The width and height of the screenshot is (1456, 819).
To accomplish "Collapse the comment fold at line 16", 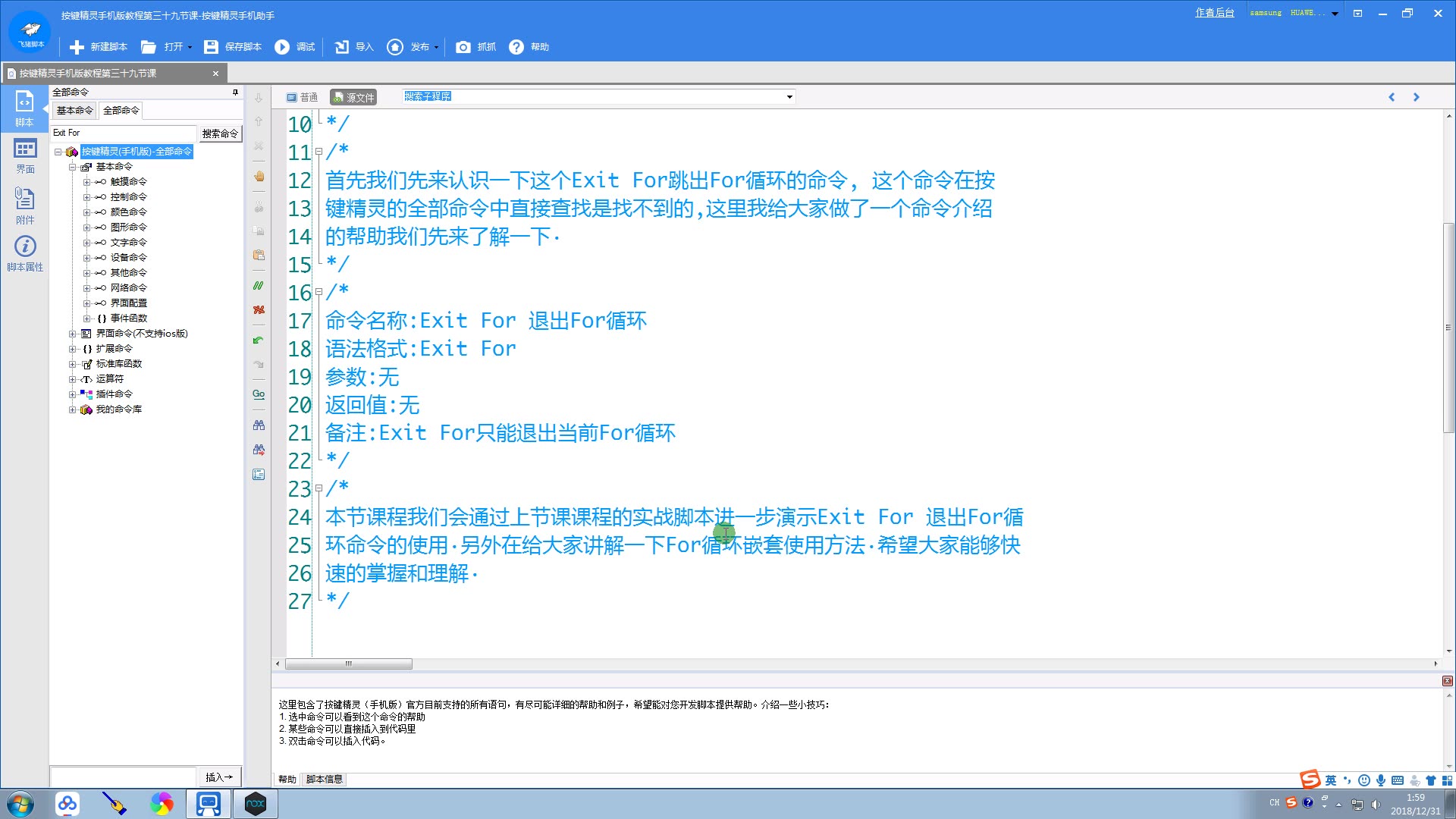I will click(318, 291).
